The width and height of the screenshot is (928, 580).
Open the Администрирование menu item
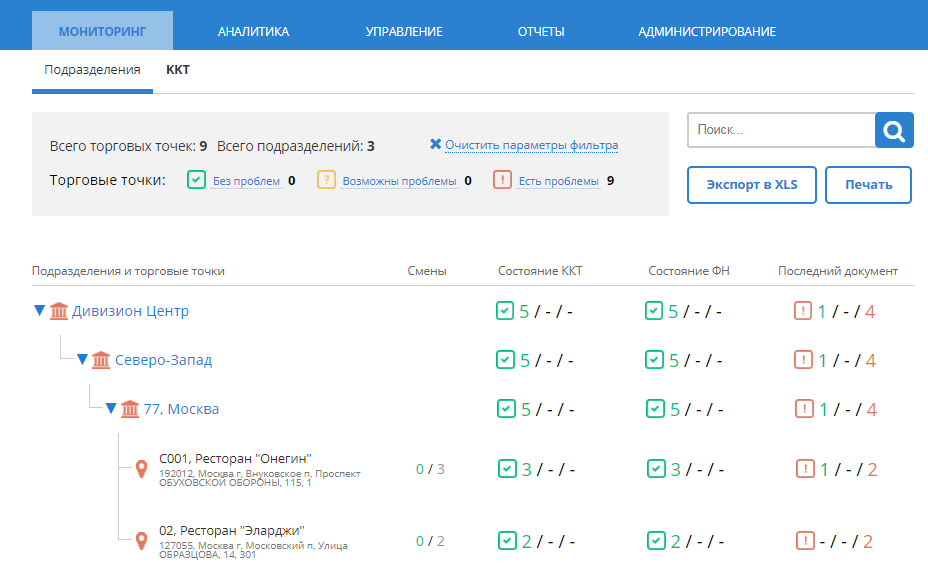(707, 31)
